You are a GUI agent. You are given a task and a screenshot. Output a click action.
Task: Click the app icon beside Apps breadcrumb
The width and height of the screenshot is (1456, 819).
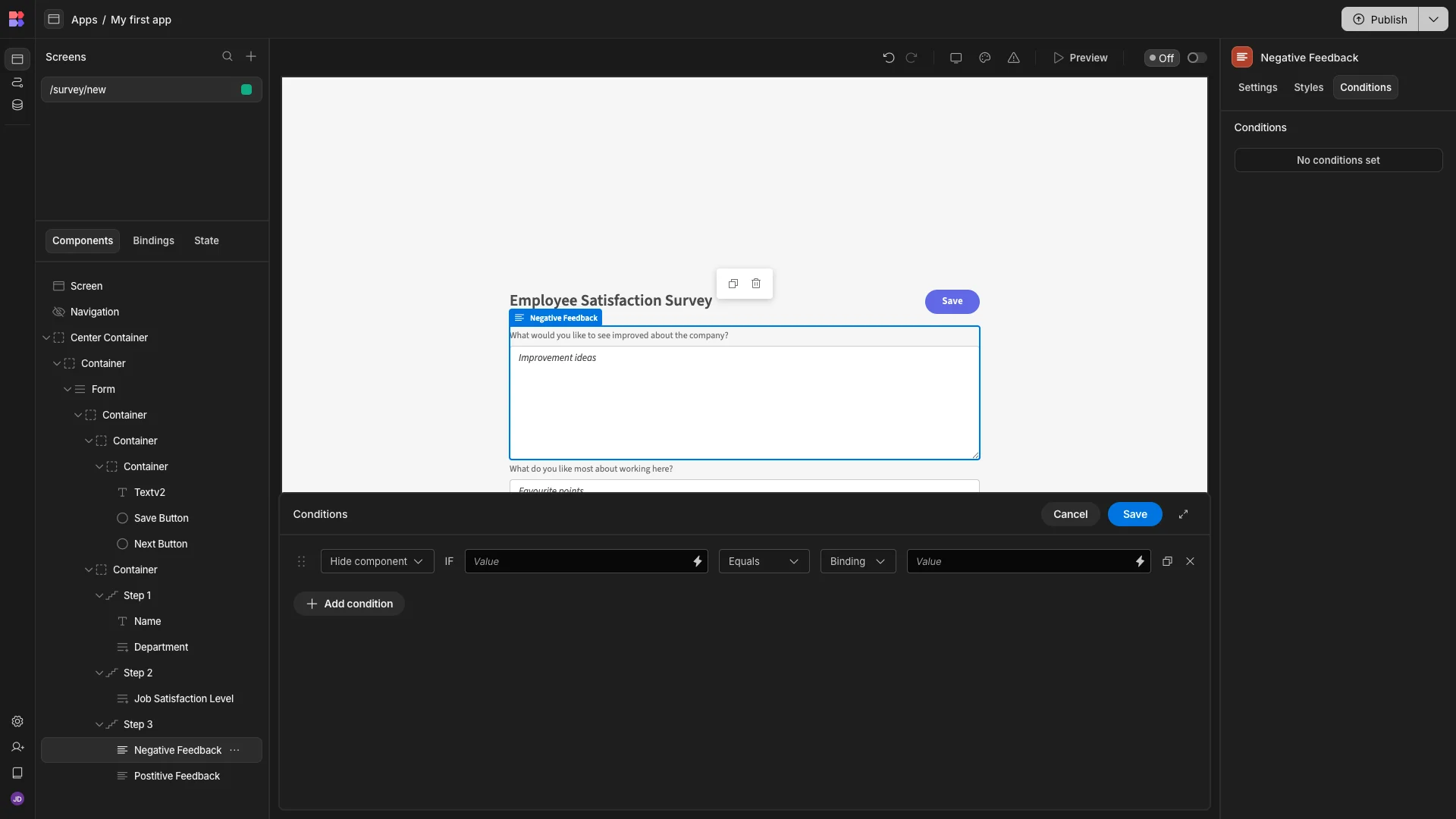(x=53, y=20)
